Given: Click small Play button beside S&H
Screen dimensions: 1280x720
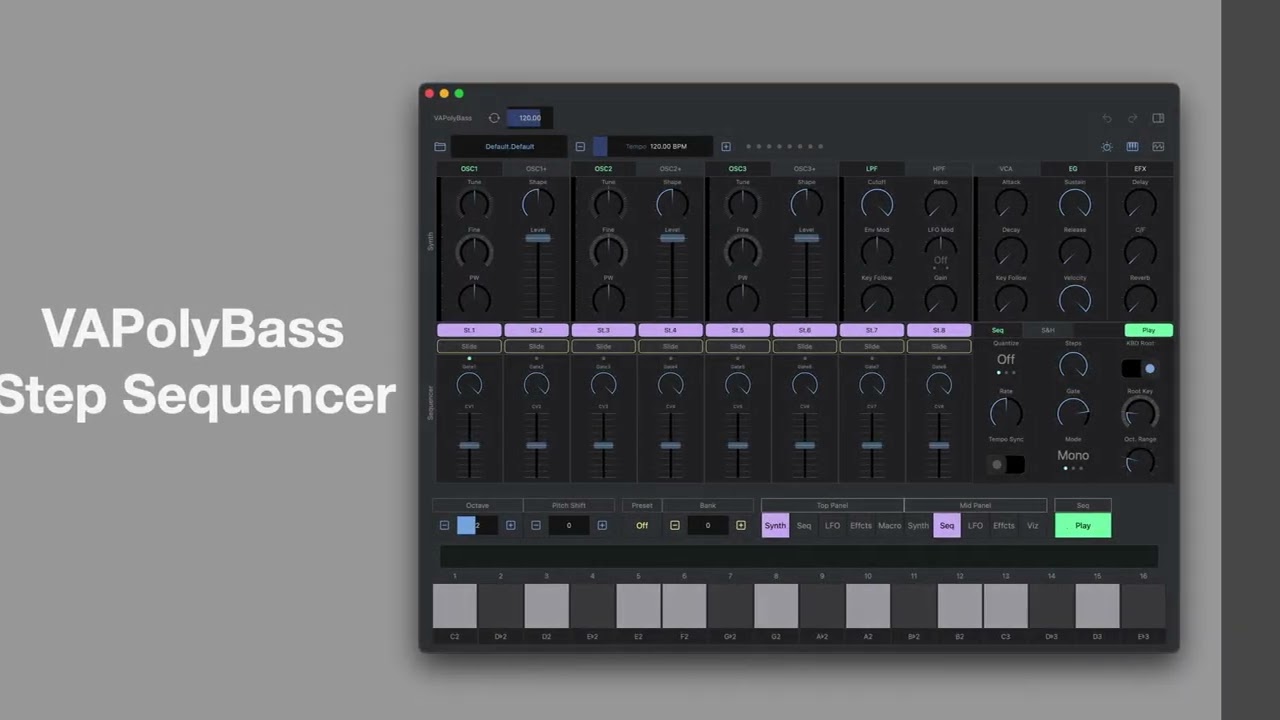Looking at the screenshot, I should [1148, 330].
